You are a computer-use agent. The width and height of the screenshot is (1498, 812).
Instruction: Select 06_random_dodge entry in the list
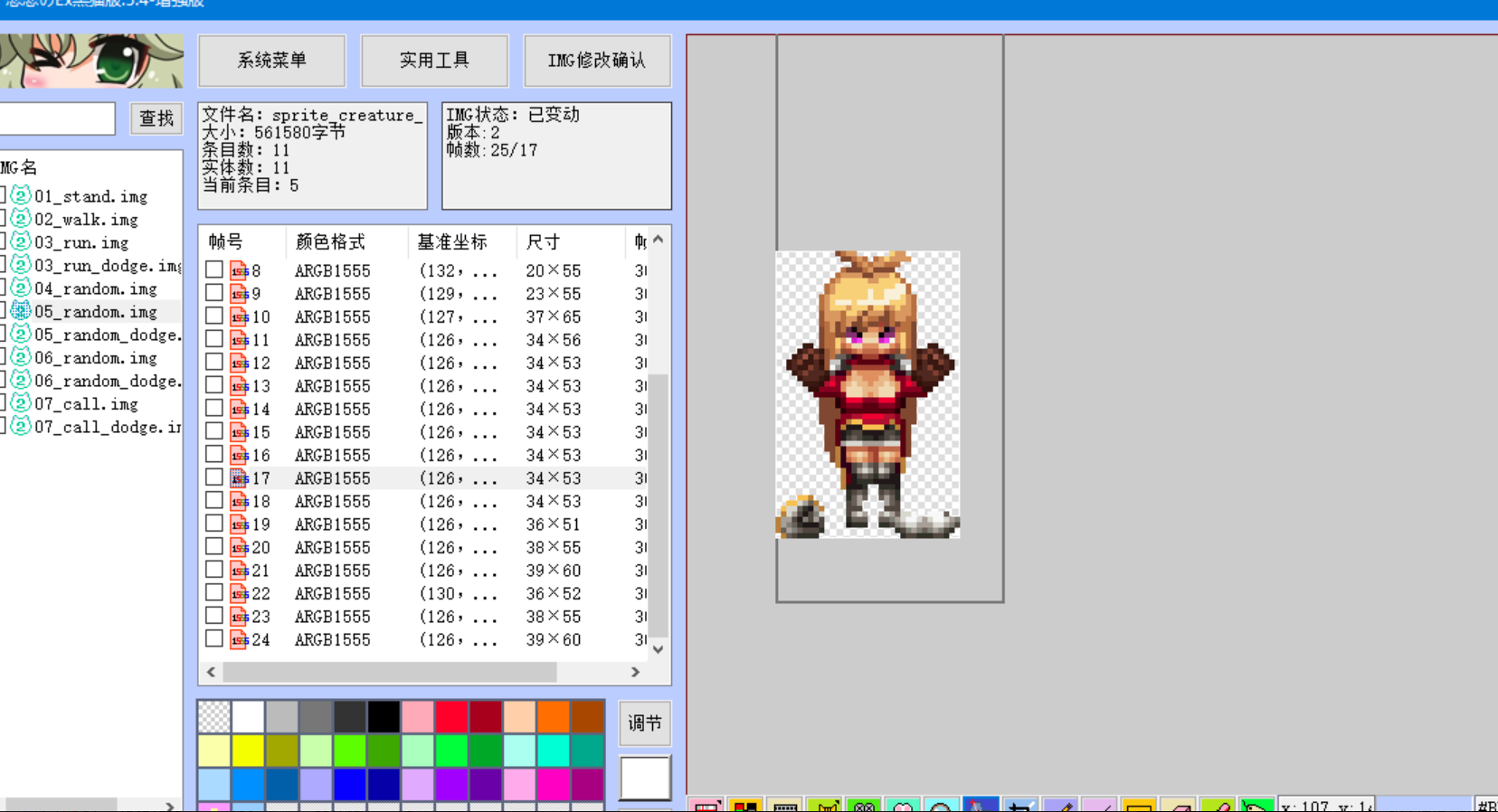click(x=108, y=381)
